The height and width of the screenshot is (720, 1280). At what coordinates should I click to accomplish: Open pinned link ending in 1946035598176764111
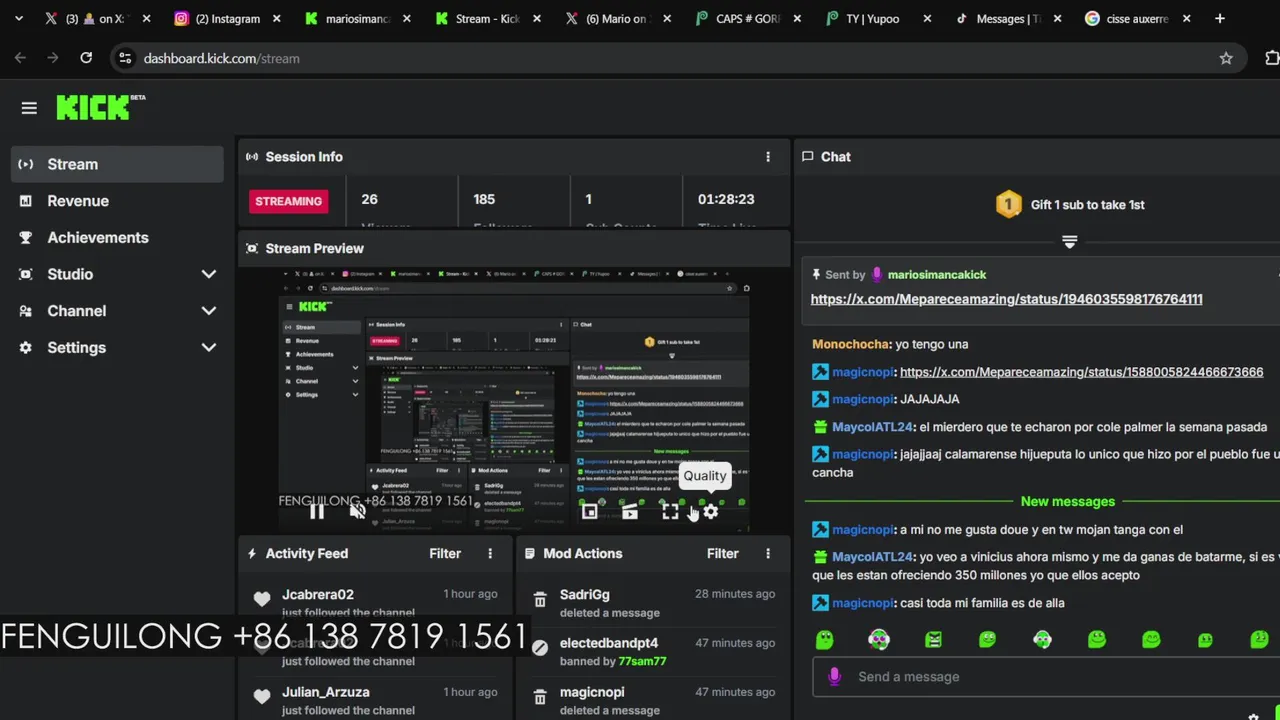[1006, 299]
